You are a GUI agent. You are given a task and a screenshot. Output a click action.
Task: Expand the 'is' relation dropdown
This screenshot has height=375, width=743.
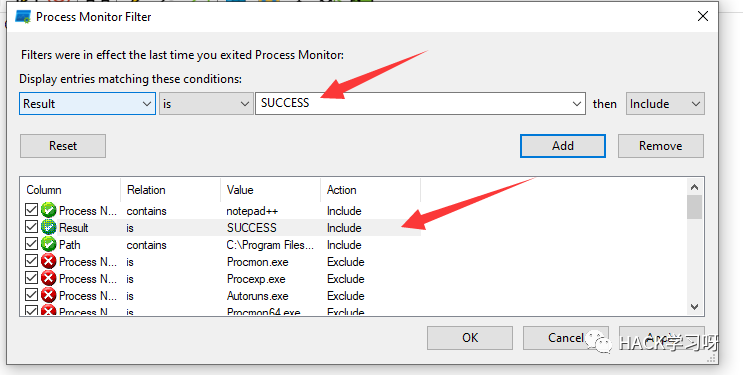[x=205, y=103]
